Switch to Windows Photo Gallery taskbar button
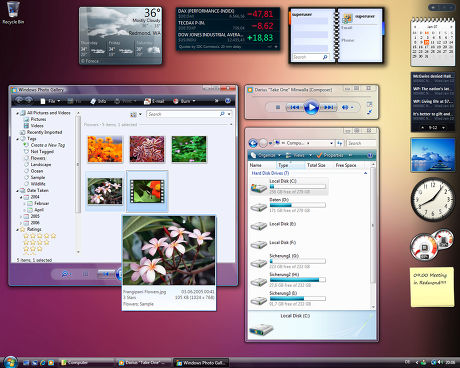Screen dimensions: 460x368 click(201, 363)
